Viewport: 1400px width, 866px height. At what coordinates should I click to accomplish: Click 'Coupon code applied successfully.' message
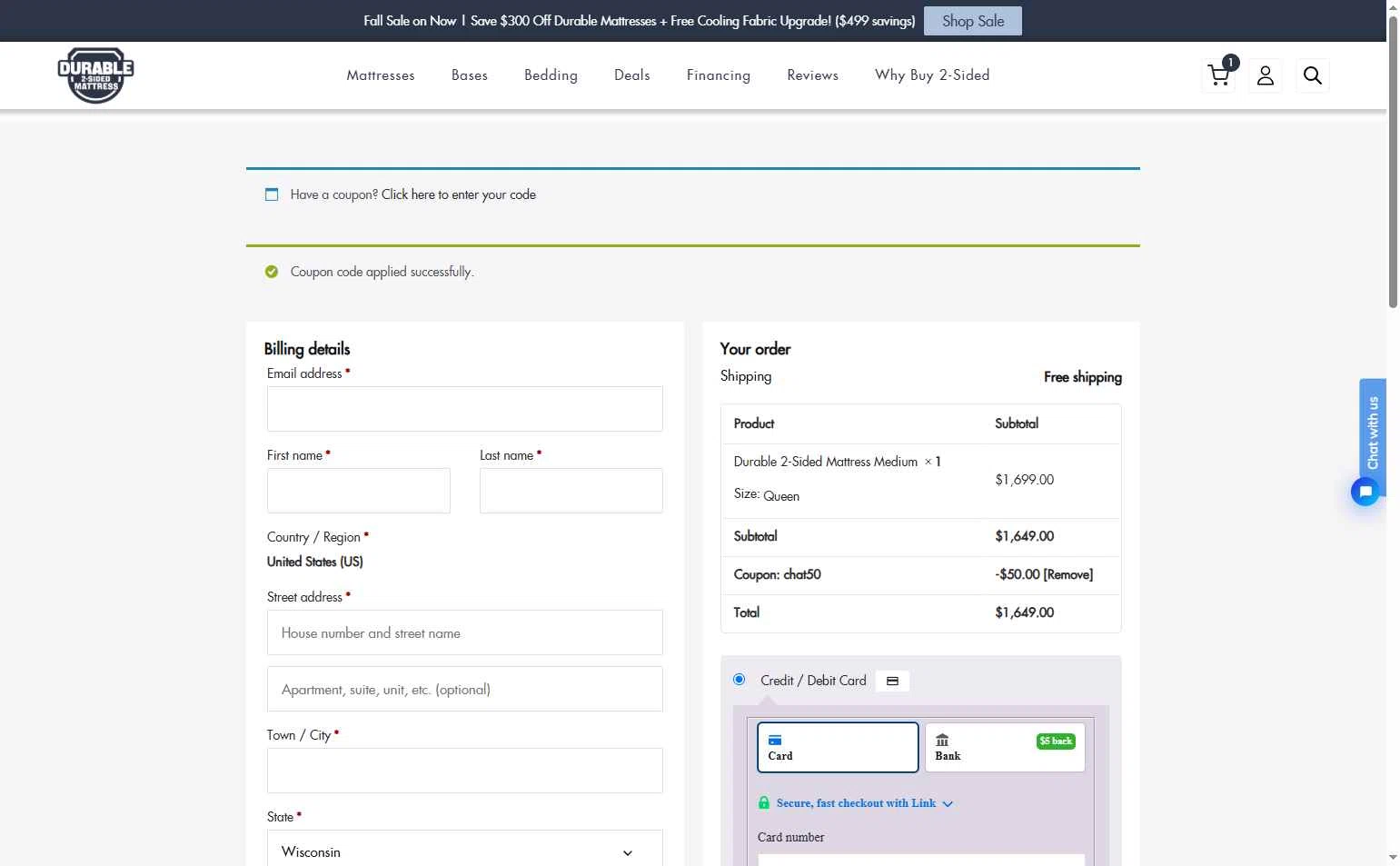coord(382,272)
